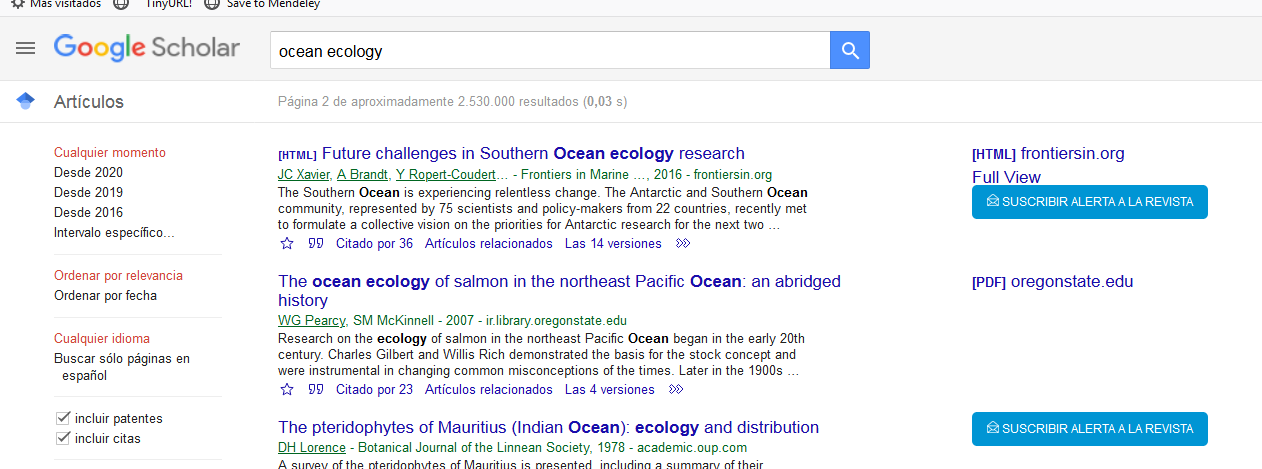The image size is (1262, 469).
Task: Select Ordenar por fecha
Action: tap(105, 296)
